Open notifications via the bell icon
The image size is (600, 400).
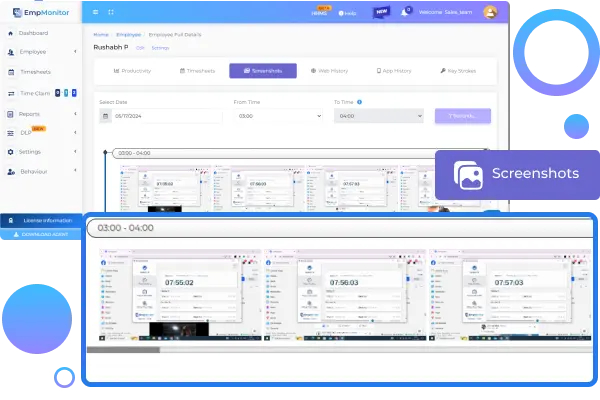(406, 13)
